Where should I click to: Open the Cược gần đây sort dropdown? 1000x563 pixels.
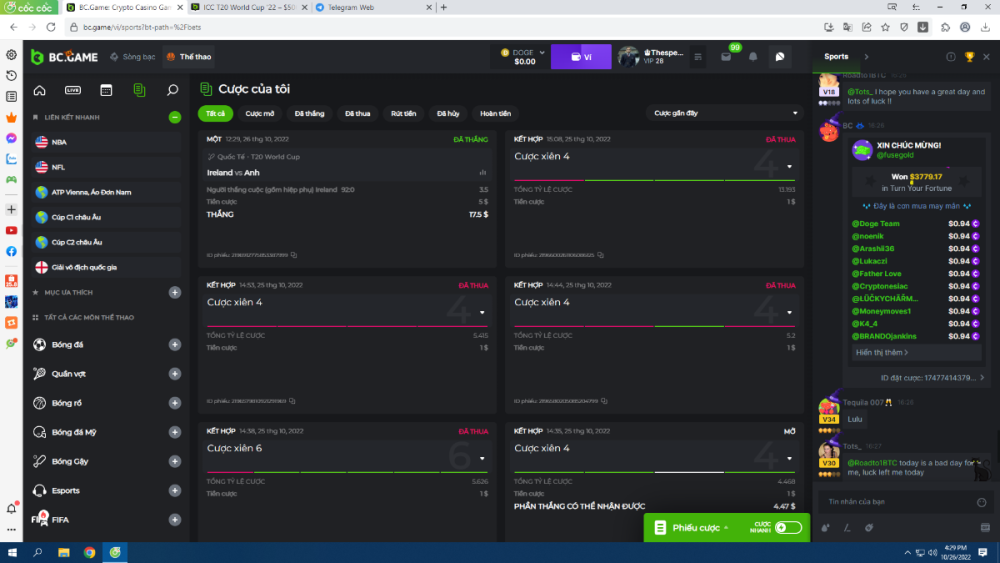[x=725, y=113]
